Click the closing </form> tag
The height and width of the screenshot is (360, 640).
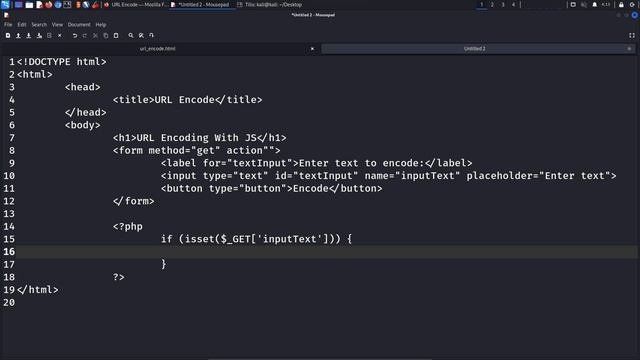click(x=133, y=201)
